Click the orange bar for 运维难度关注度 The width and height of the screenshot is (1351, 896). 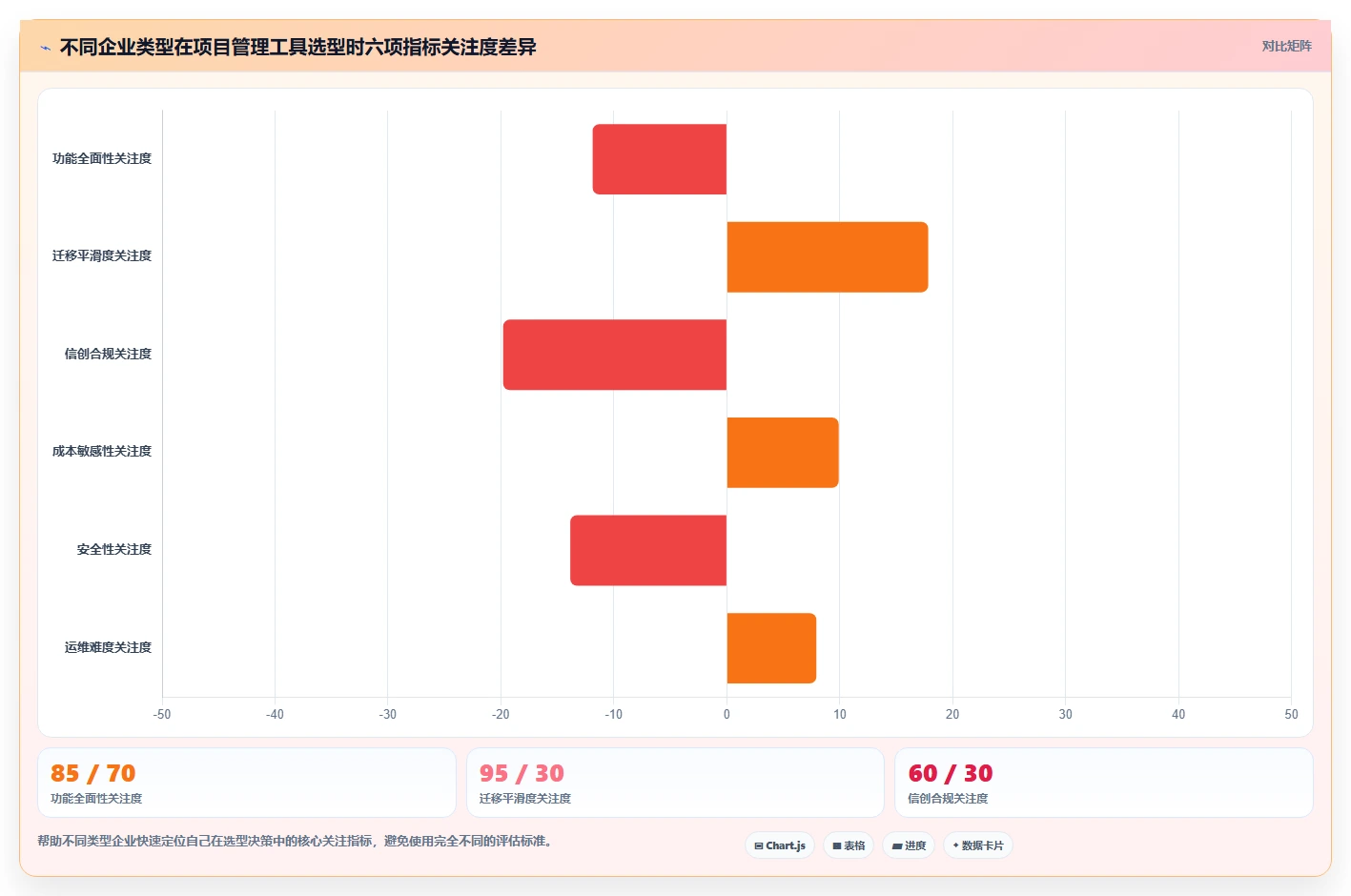(x=771, y=648)
